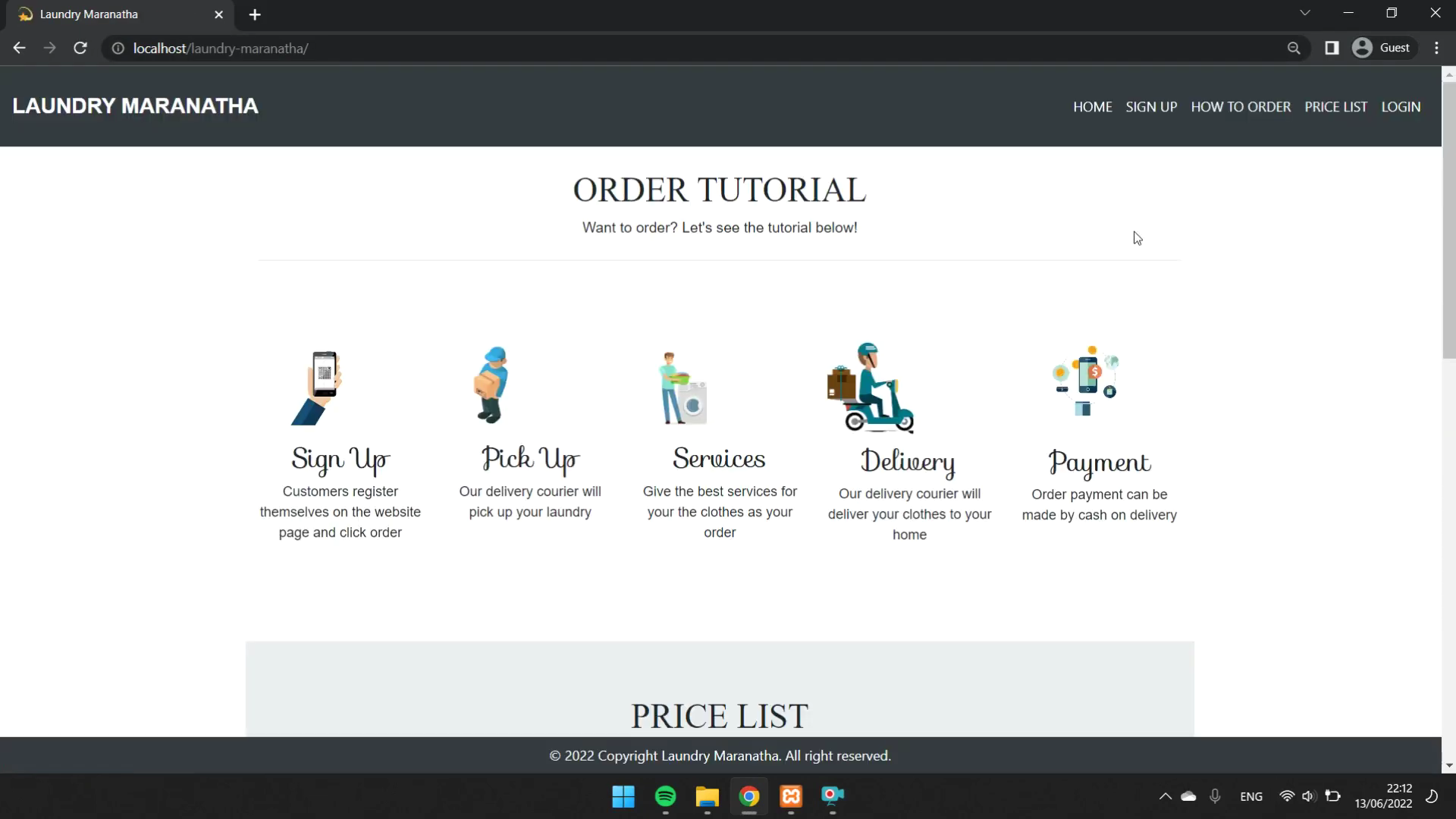This screenshot has width=1456, height=819.
Task: Switch to the Laundry Maranatha tab
Action: point(106,14)
